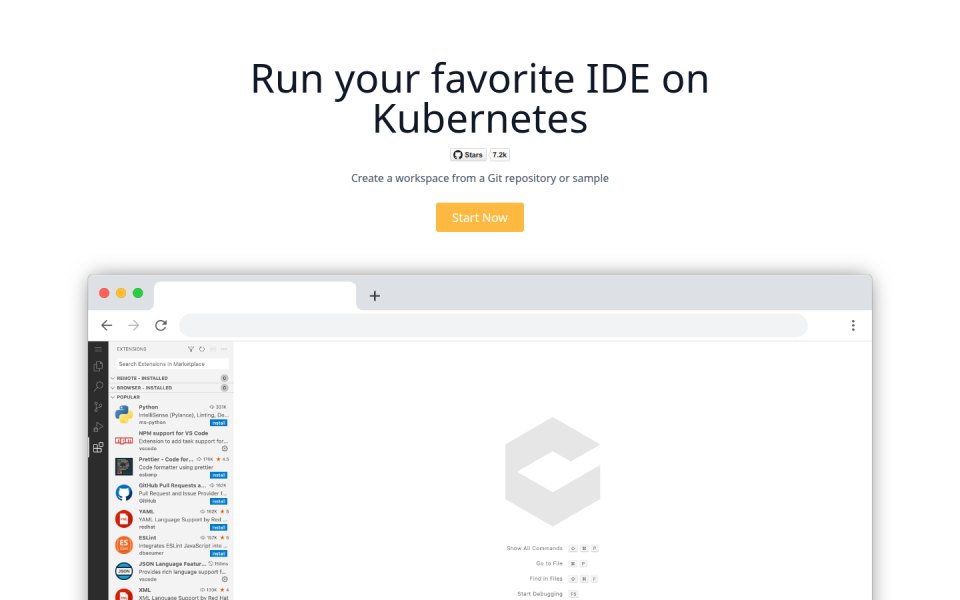Install the Prettier extension
This screenshot has height=600, width=960.
click(219, 475)
